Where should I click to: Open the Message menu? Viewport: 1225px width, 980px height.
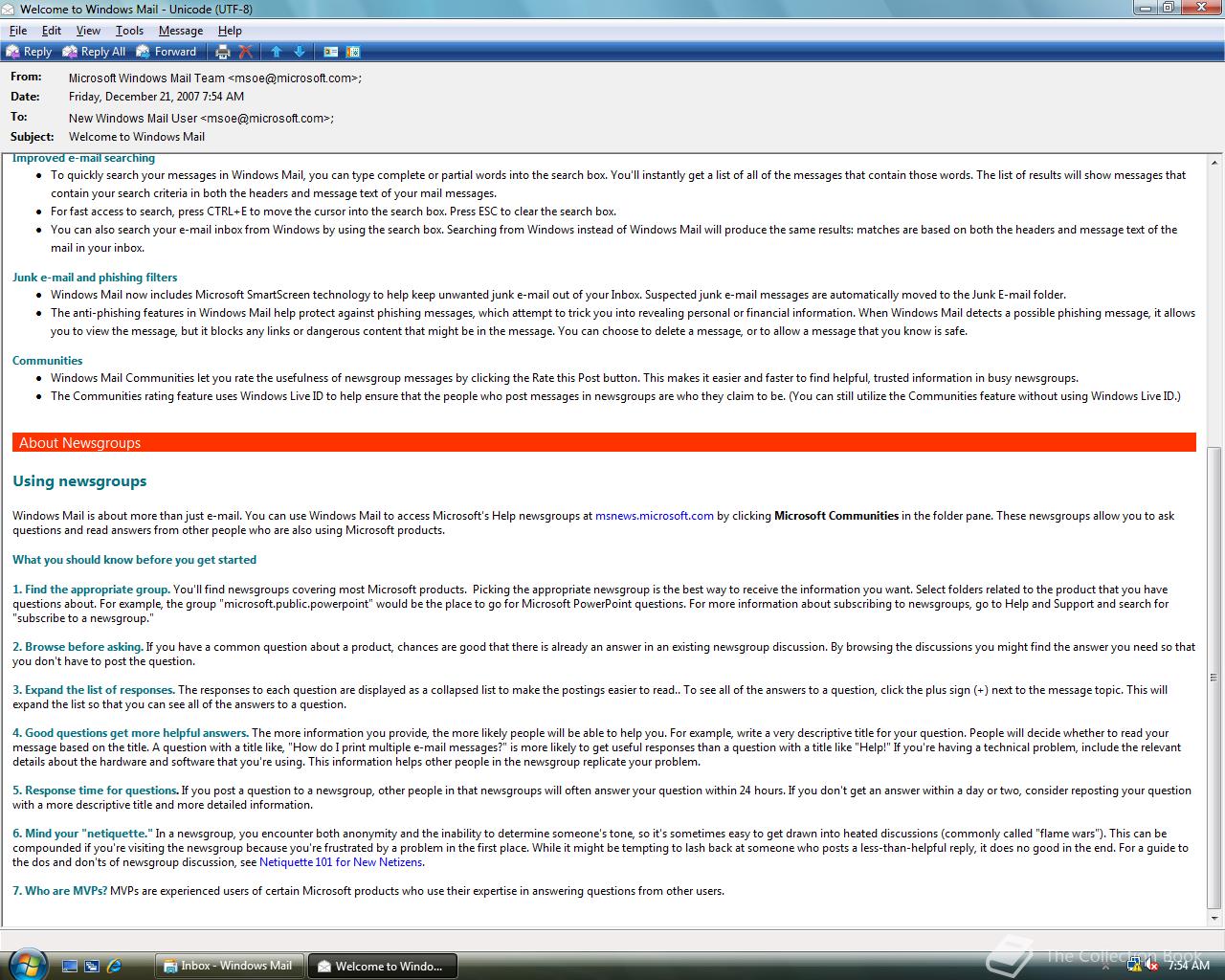pyautogui.click(x=181, y=31)
